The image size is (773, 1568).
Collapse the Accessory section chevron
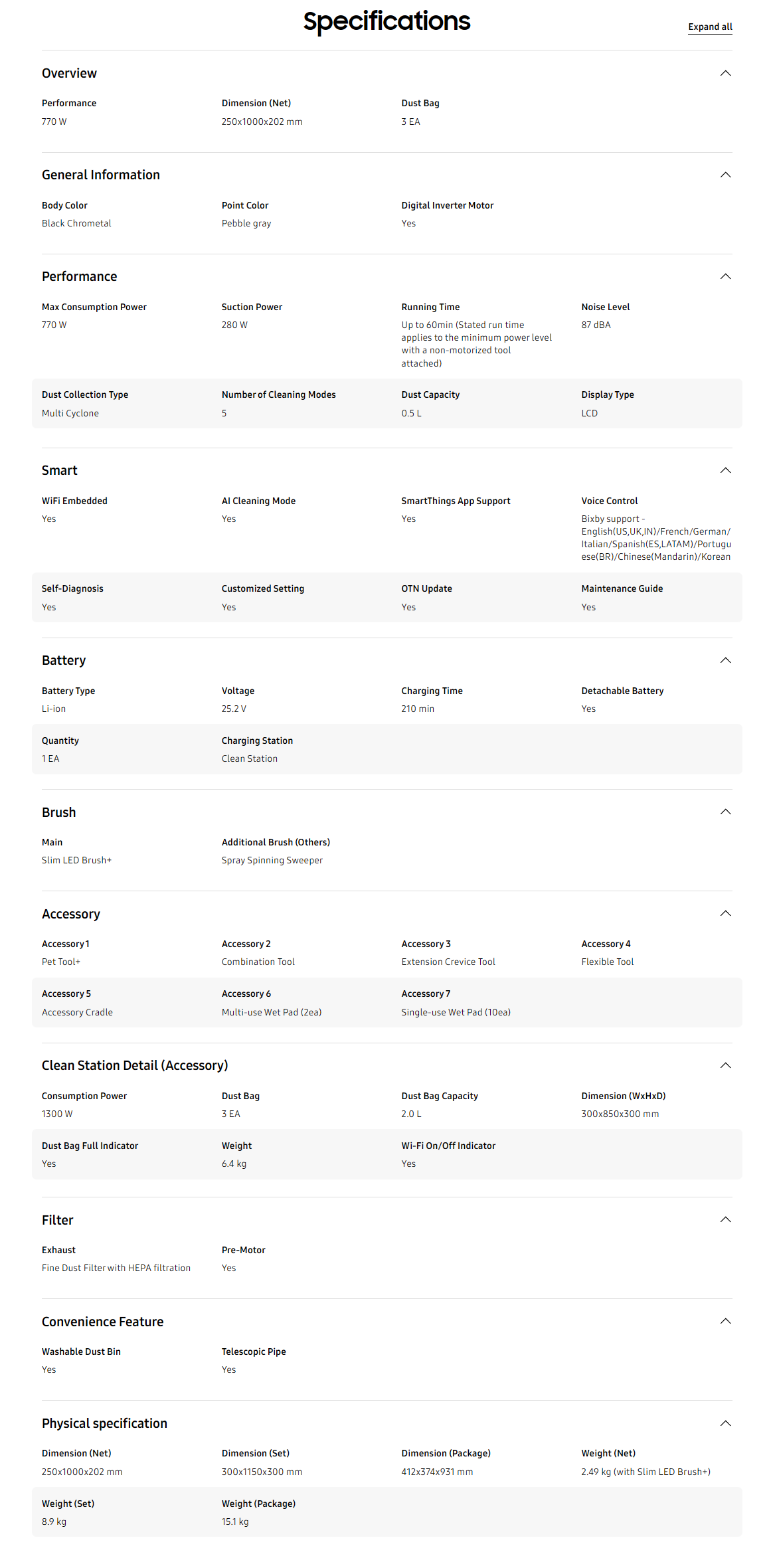(x=725, y=913)
